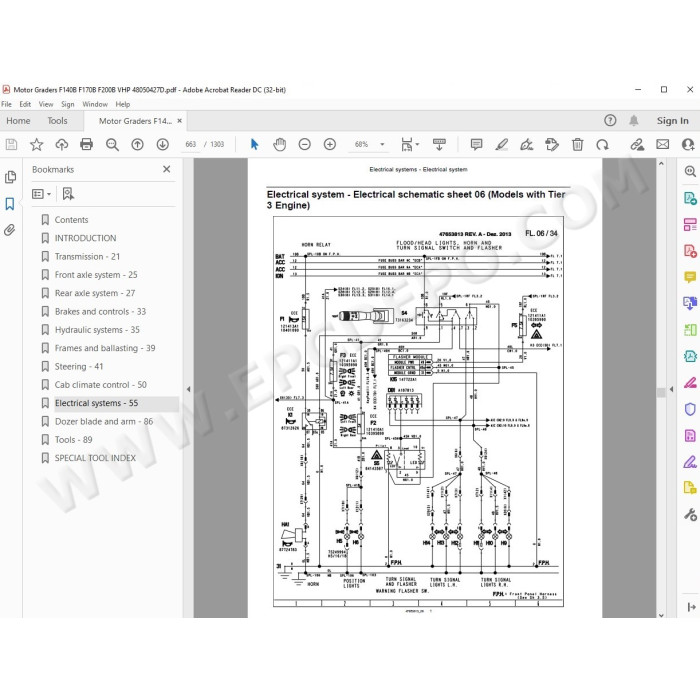
Task: Open Front axle system - 25 bookmark
Action: point(96,275)
